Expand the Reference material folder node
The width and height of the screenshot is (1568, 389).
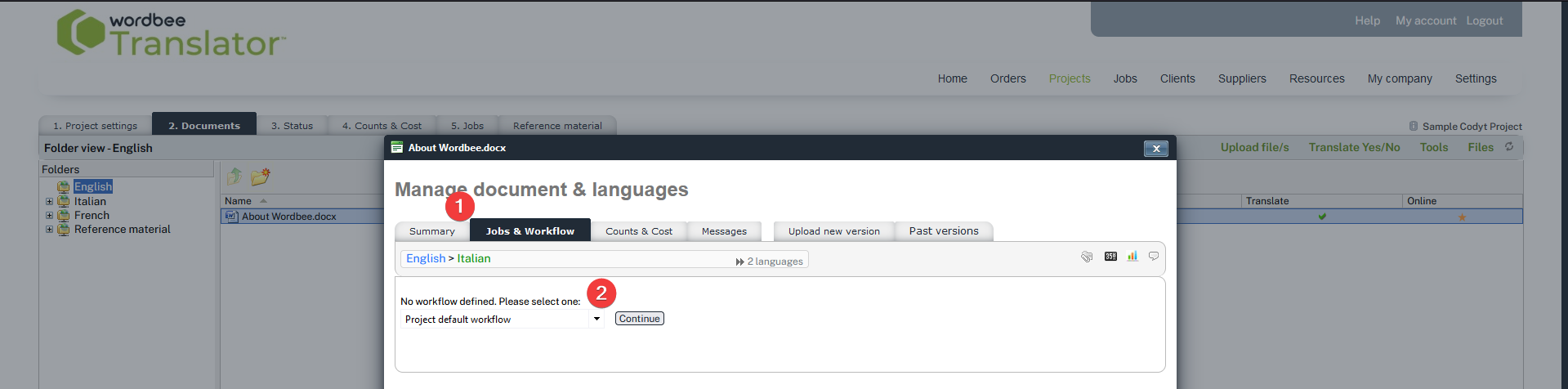(49, 230)
